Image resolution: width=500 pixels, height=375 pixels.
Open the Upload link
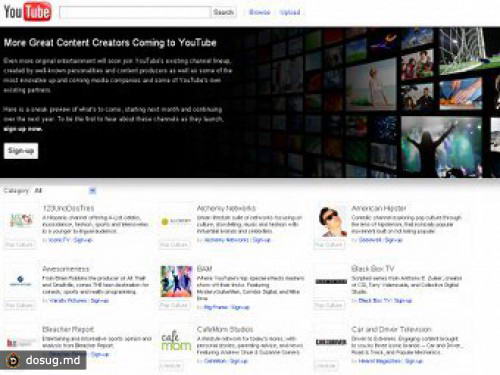[x=290, y=12]
